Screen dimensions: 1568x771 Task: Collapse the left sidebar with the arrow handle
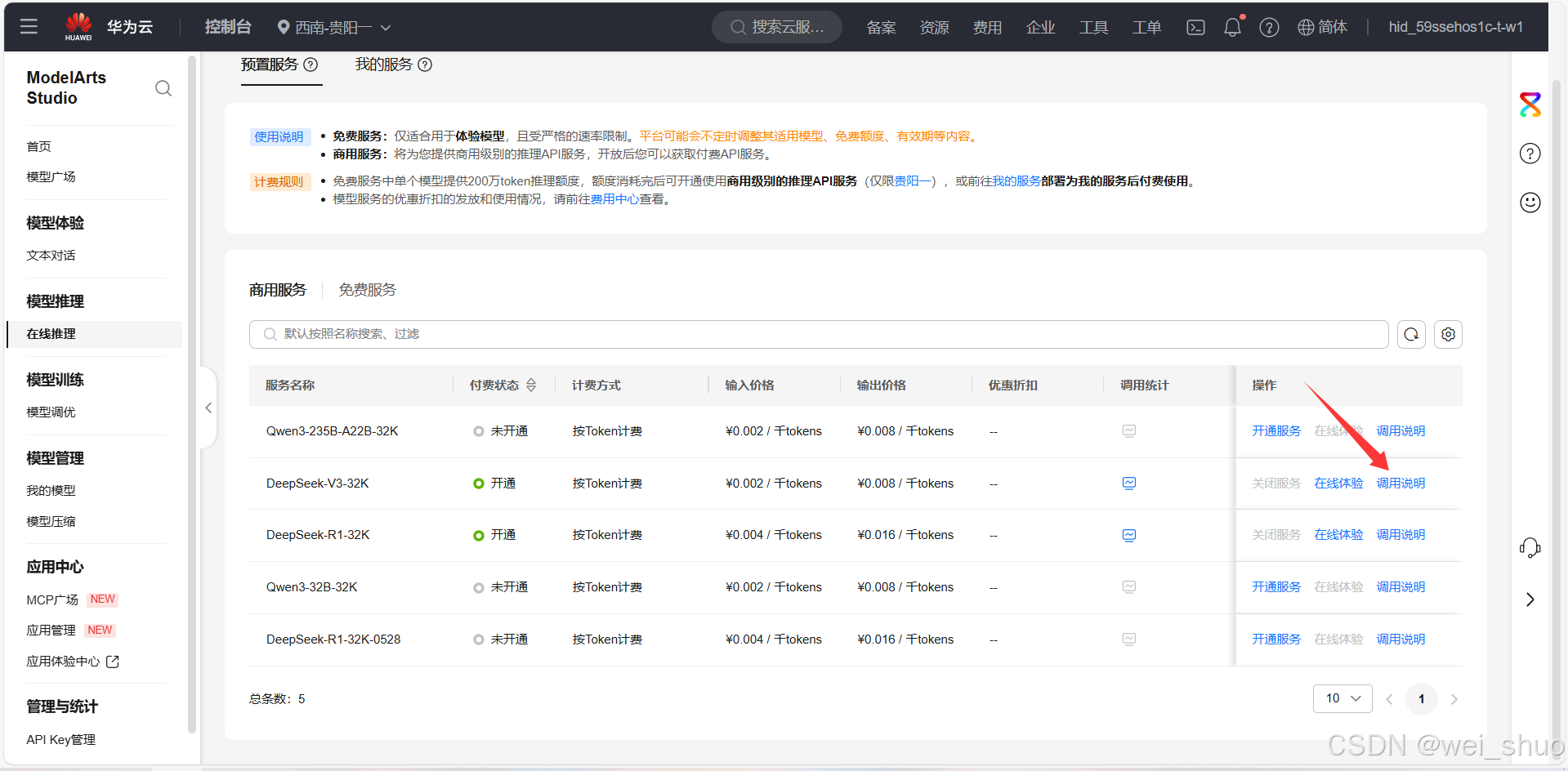click(x=208, y=408)
